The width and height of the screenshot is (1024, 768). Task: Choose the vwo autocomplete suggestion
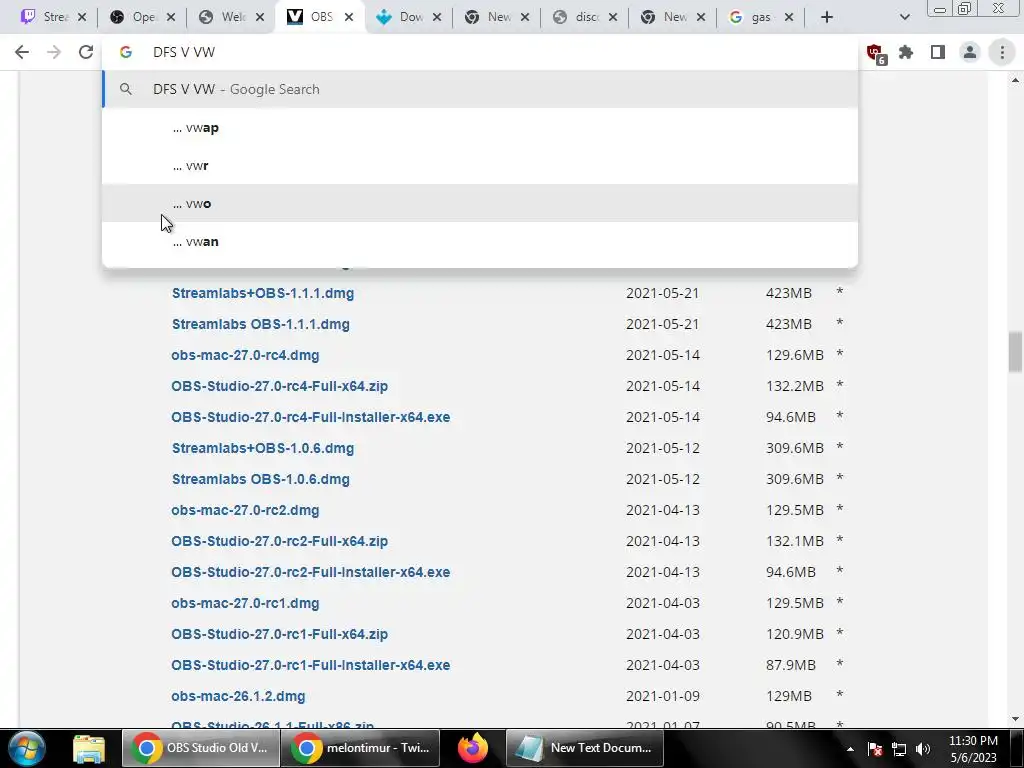480,204
